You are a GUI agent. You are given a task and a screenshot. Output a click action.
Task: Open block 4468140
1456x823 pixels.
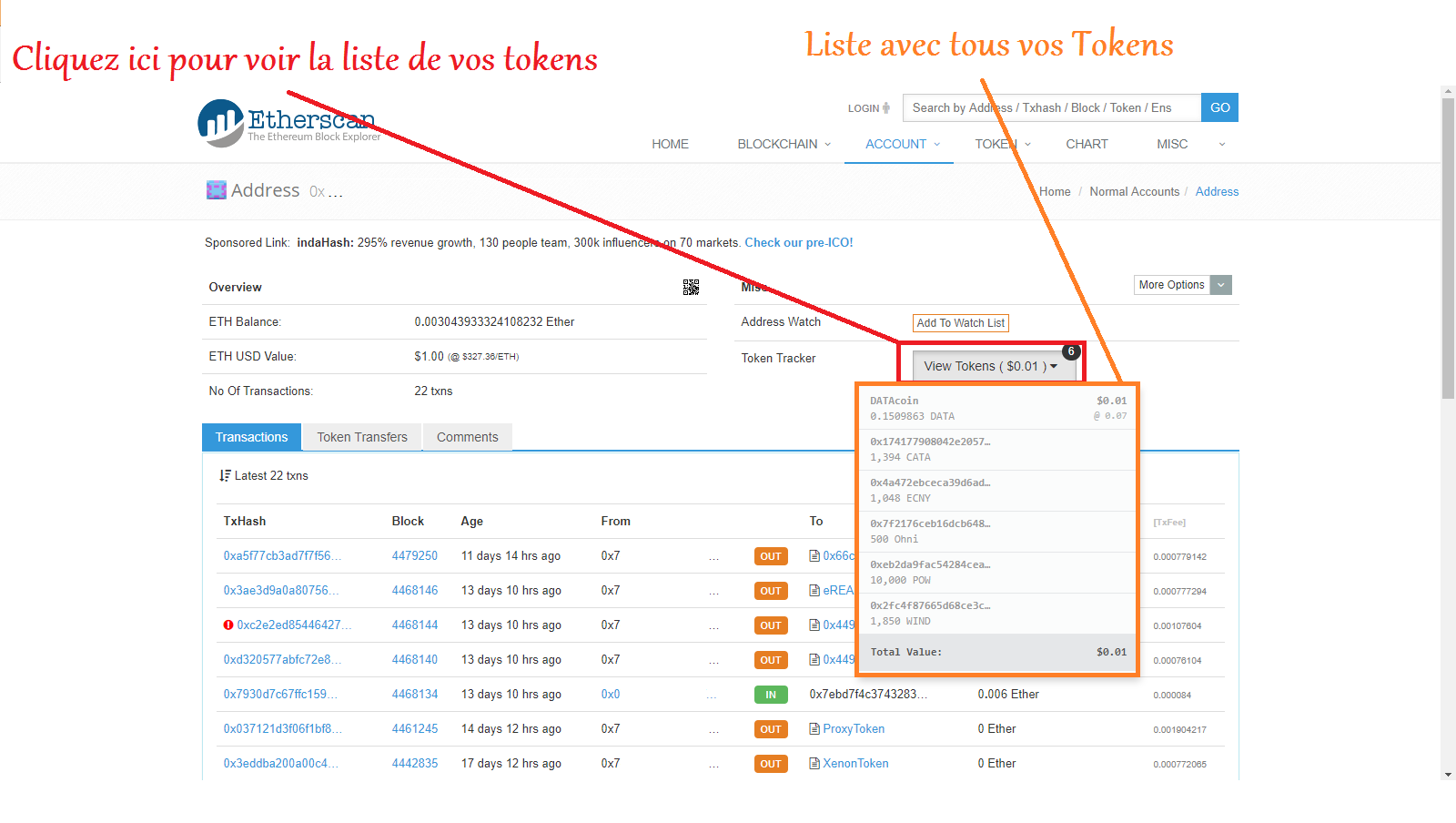pyautogui.click(x=415, y=660)
